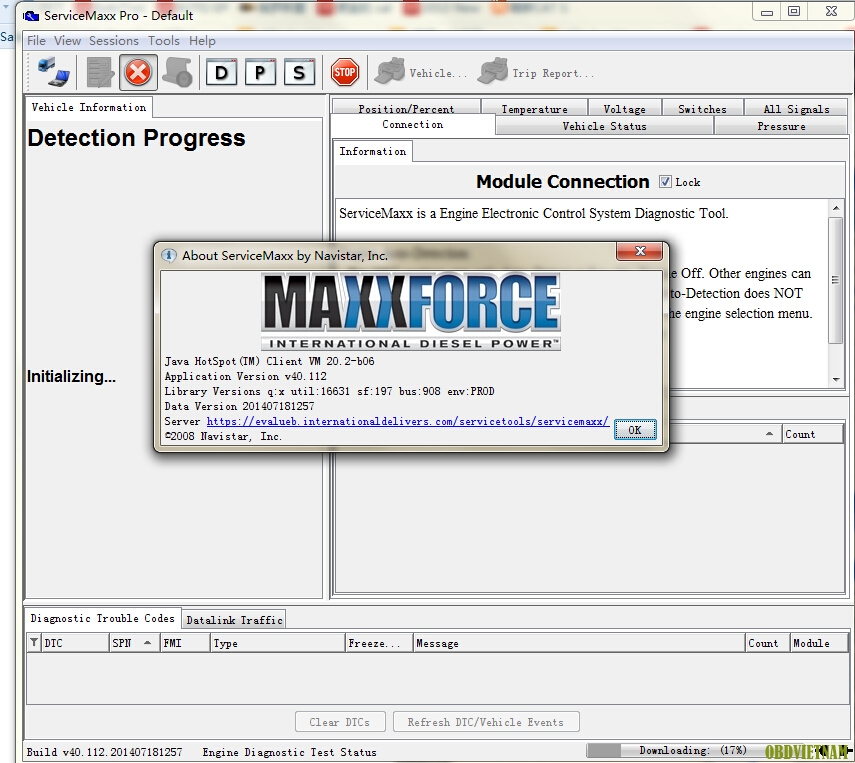Open the Sessions menu

click(x=113, y=41)
